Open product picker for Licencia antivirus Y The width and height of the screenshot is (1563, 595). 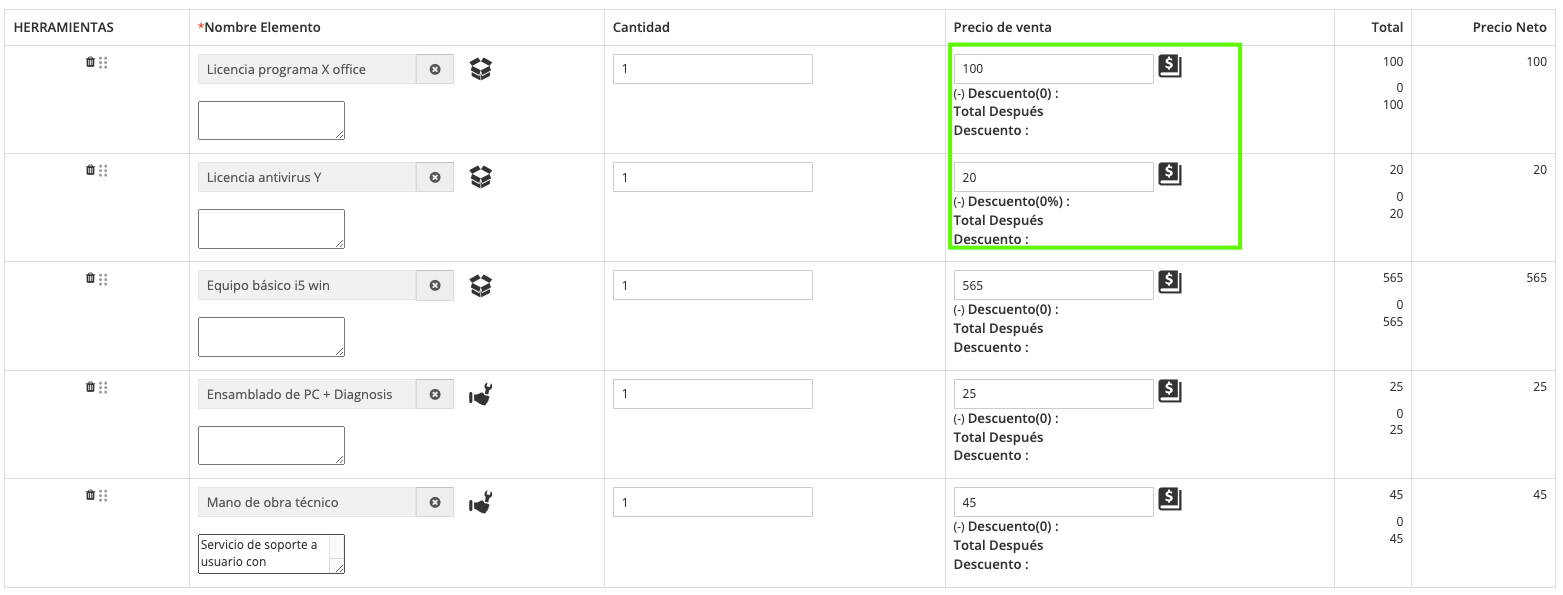[481, 177]
